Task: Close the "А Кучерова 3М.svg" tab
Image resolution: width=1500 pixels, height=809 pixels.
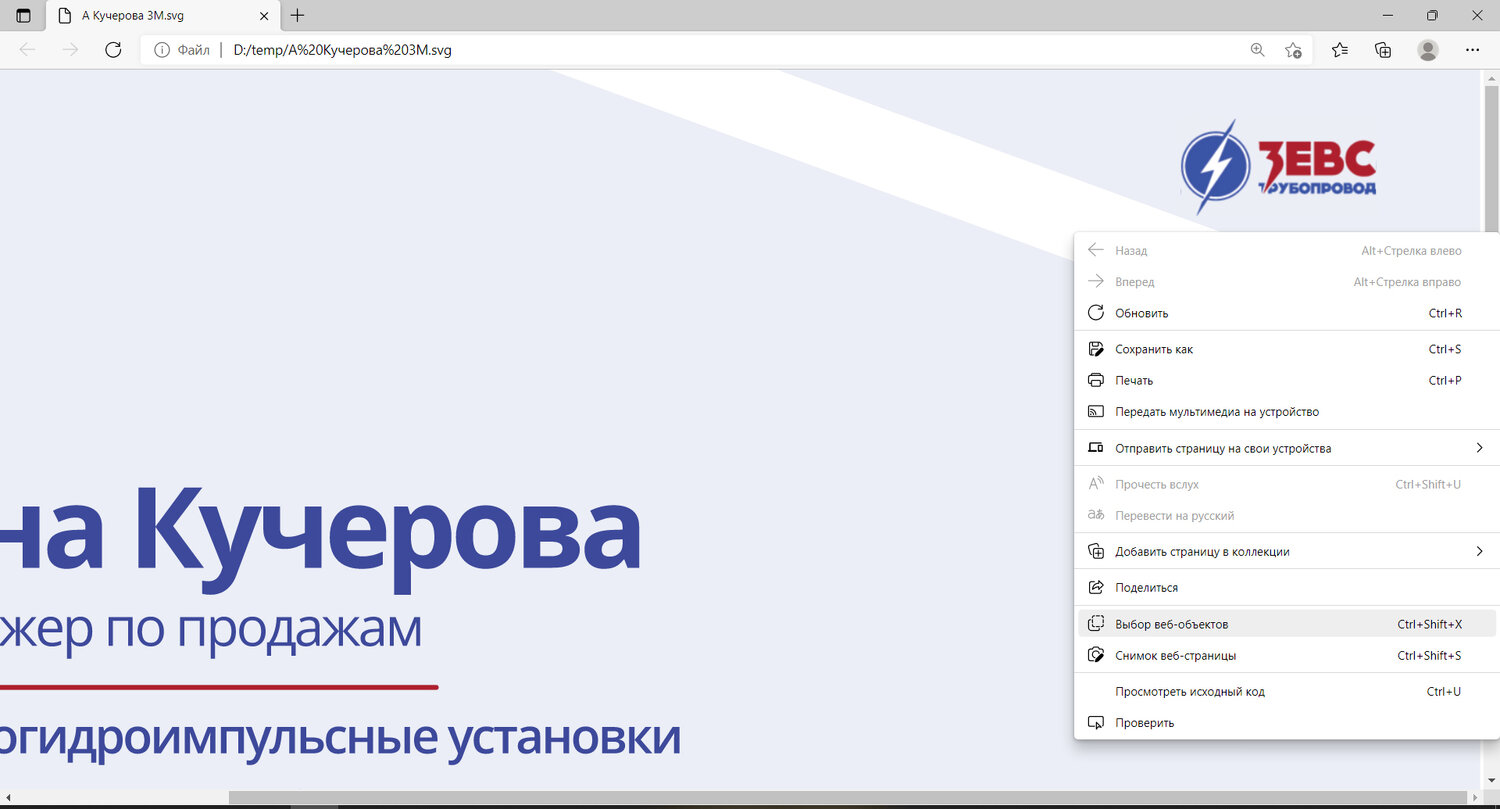Action: (264, 16)
